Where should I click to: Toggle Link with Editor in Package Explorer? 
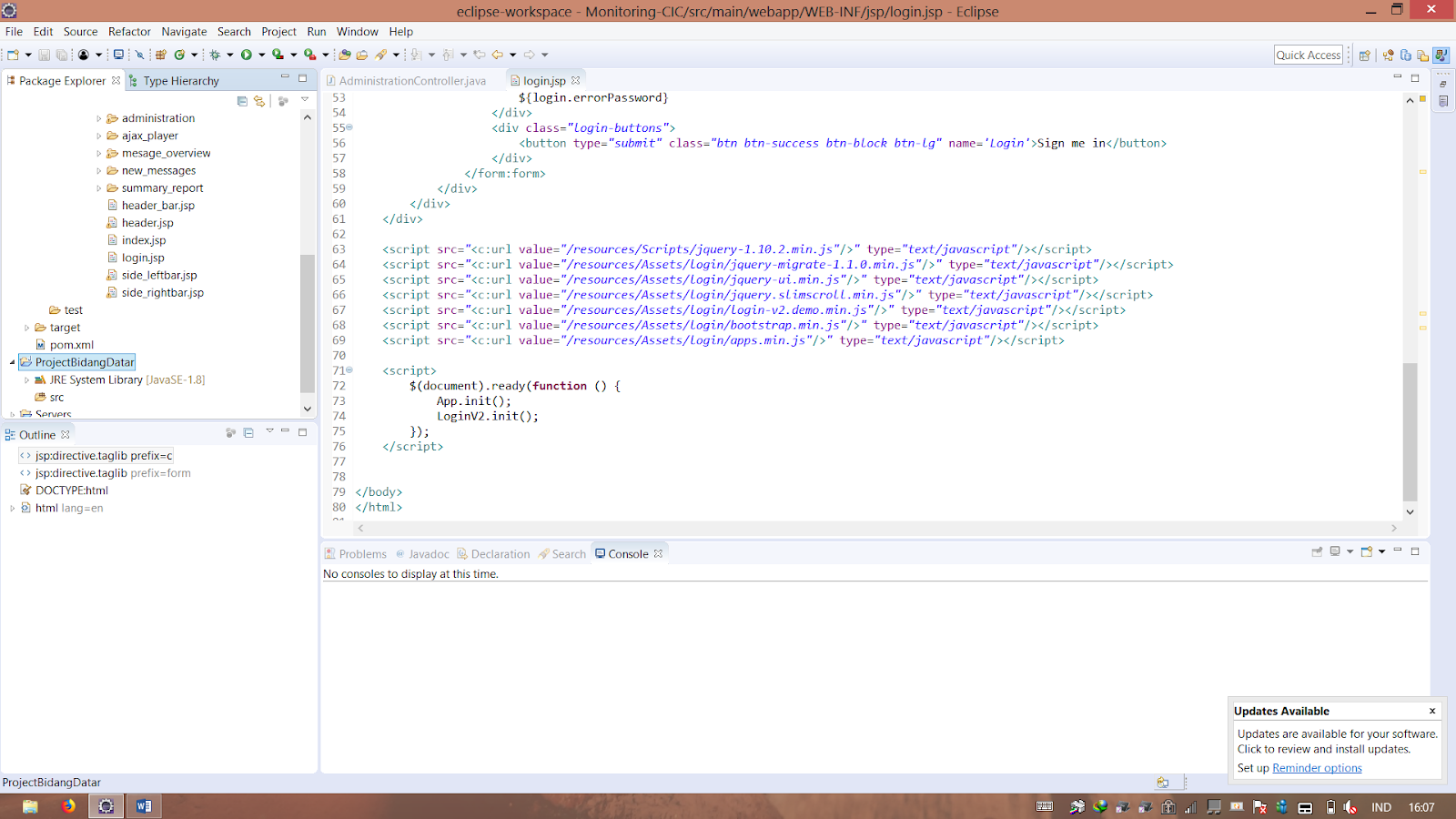[x=259, y=102]
